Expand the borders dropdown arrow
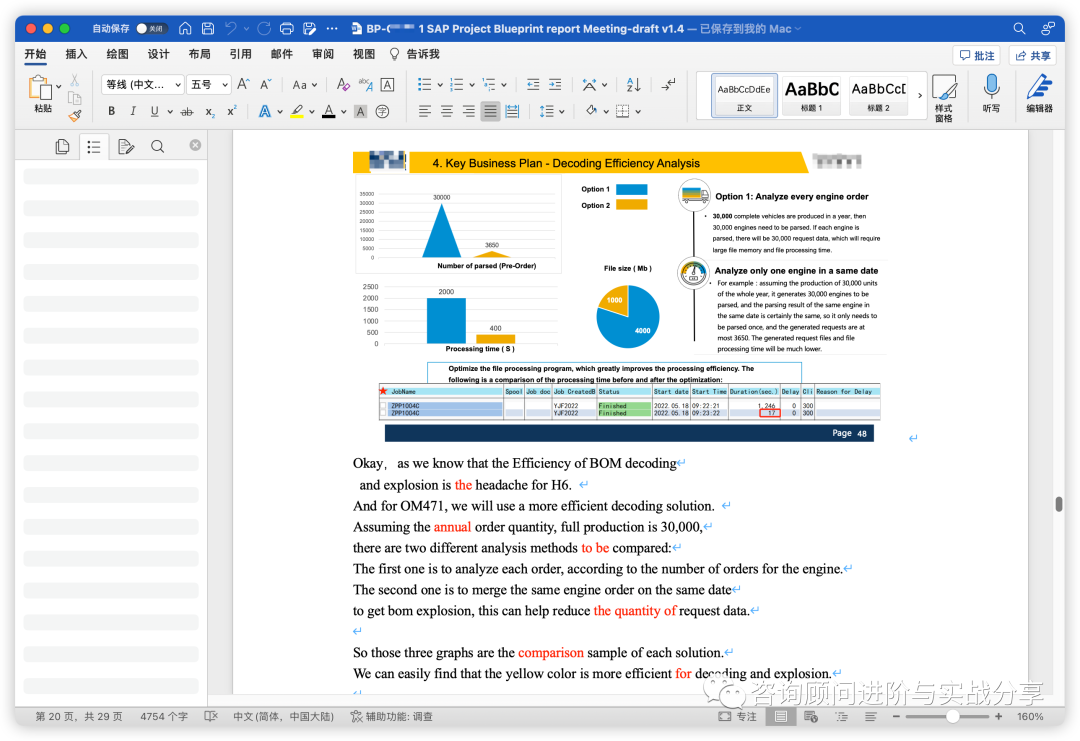 point(638,111)
